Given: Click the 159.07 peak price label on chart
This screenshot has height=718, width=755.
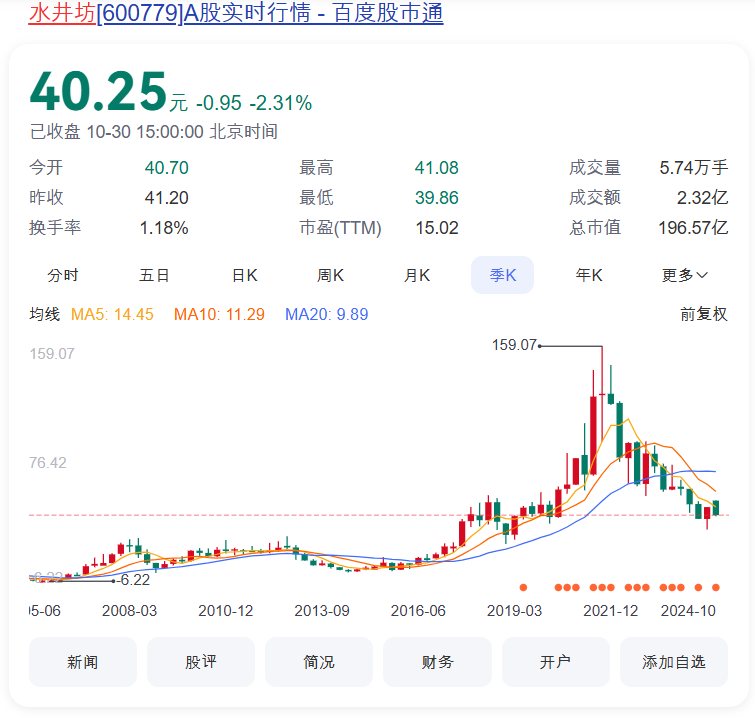Looking at the screenshot, I should coord(514,345).
